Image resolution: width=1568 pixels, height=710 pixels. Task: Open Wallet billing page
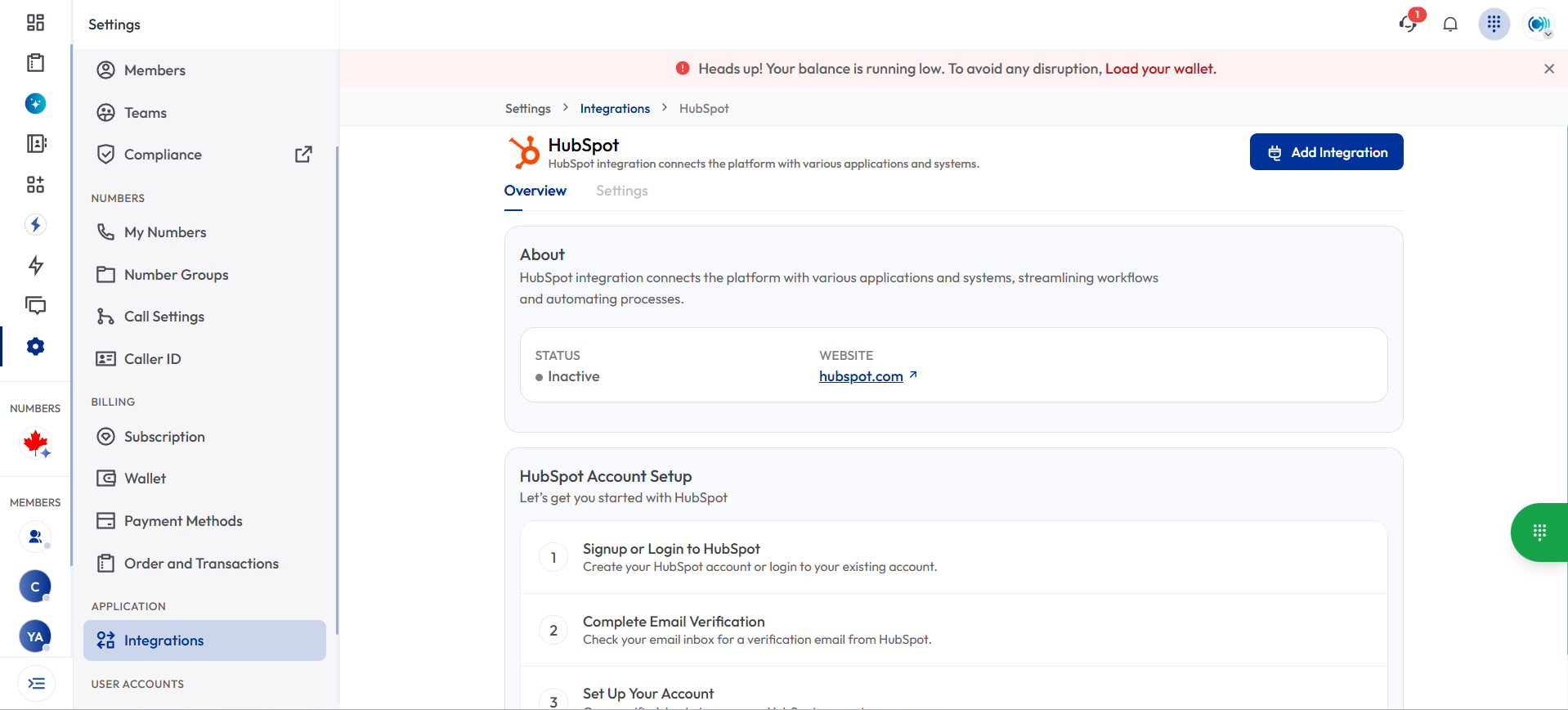click(204, 479)
